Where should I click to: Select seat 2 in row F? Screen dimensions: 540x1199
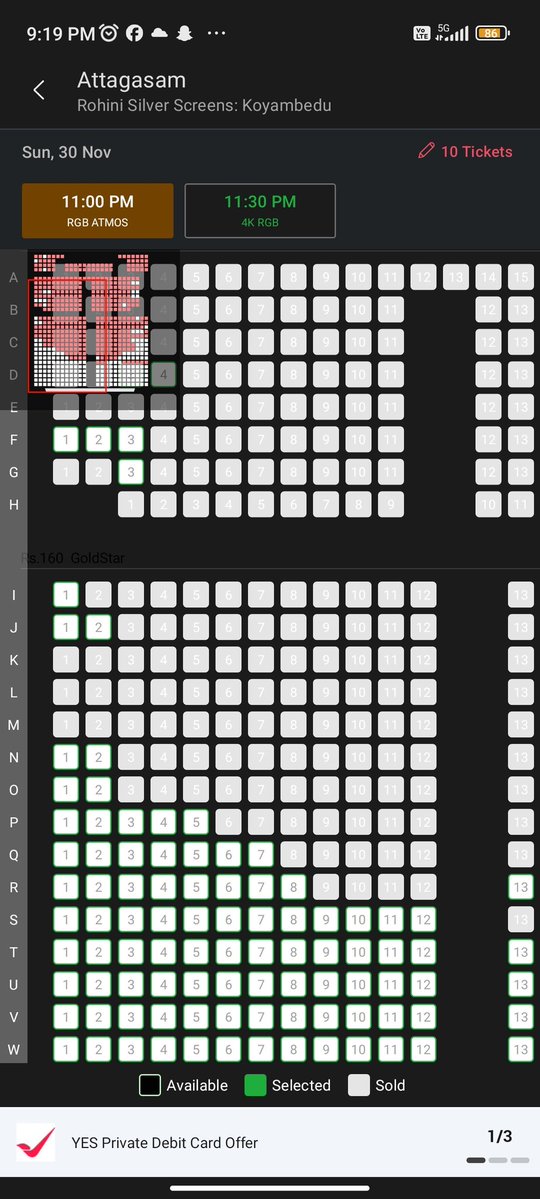coord(98,439)
